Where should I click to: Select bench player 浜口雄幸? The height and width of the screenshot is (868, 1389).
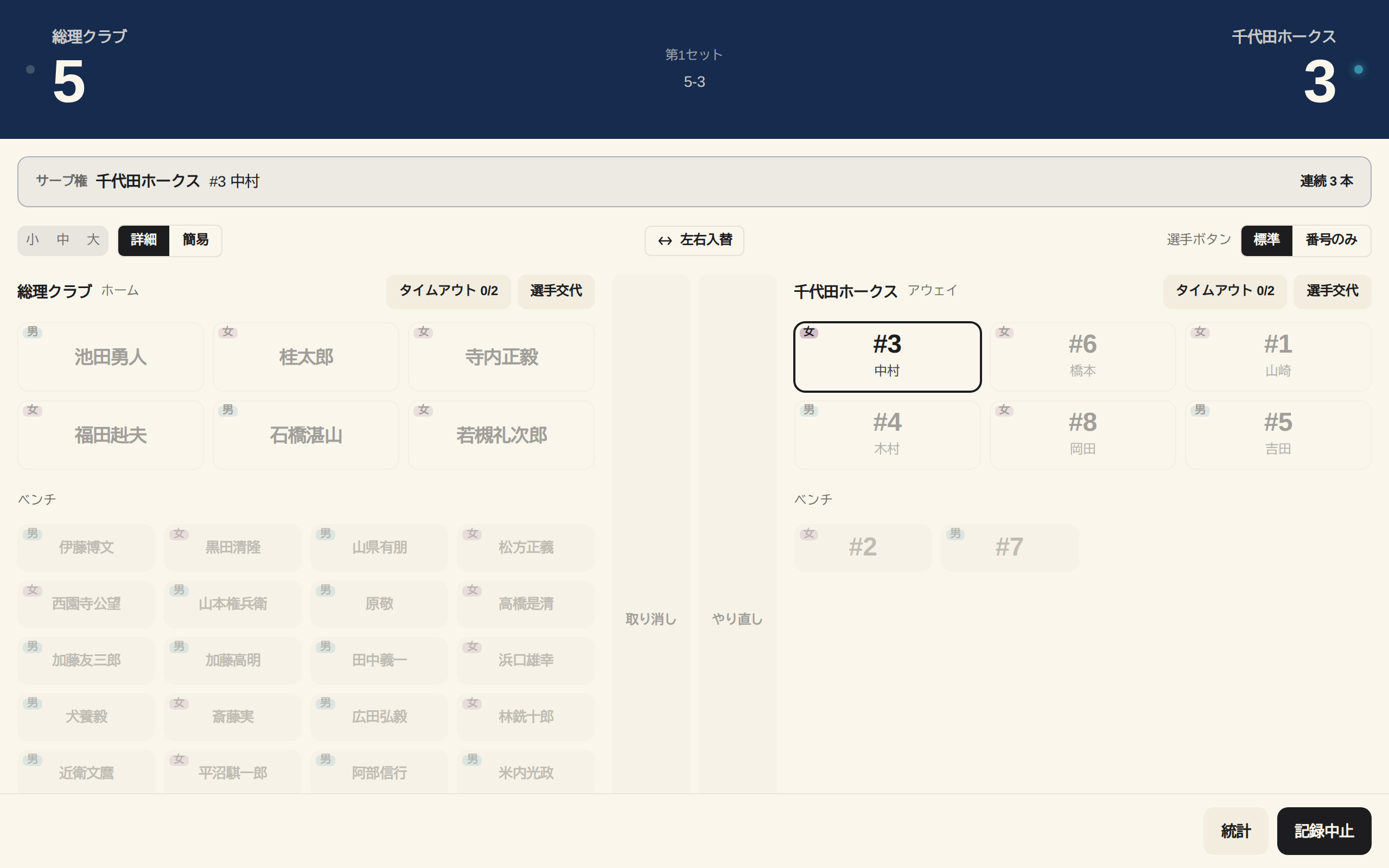[526, 660]
